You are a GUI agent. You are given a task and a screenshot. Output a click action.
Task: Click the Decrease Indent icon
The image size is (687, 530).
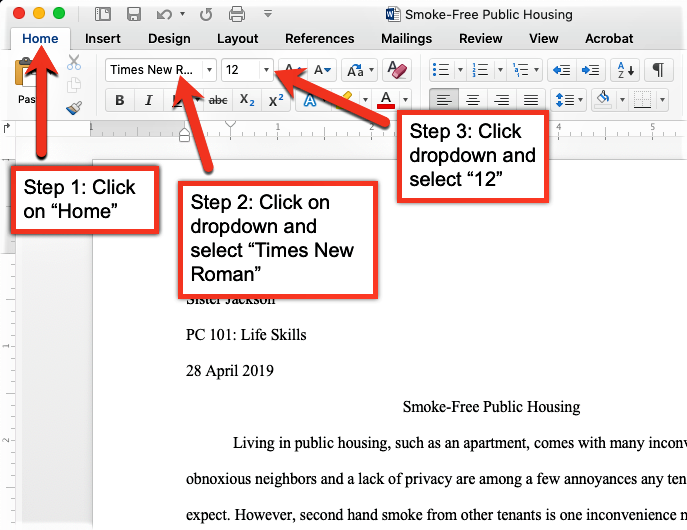562,70
